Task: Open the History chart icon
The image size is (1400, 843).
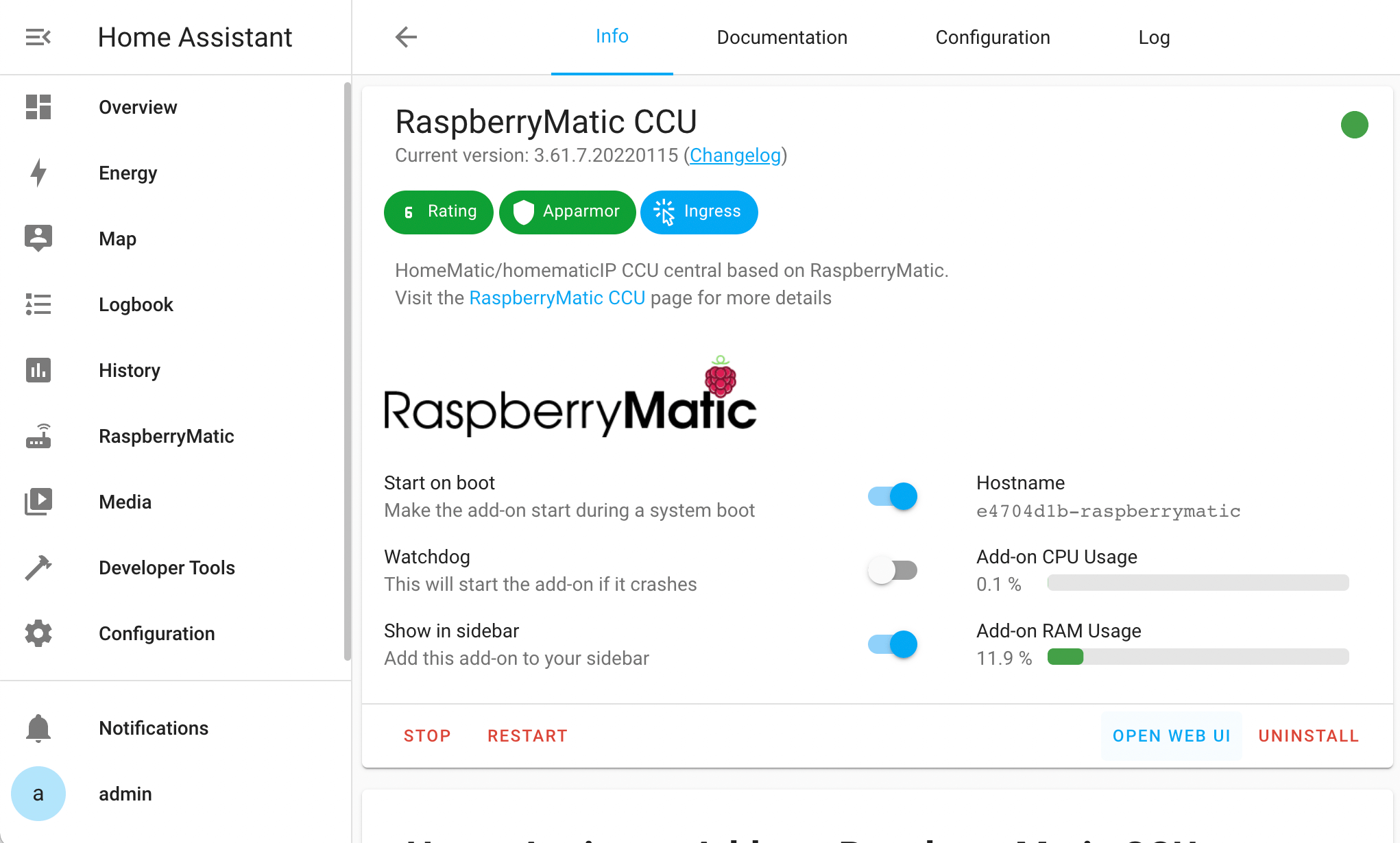Action: click(x=38, y=370)
